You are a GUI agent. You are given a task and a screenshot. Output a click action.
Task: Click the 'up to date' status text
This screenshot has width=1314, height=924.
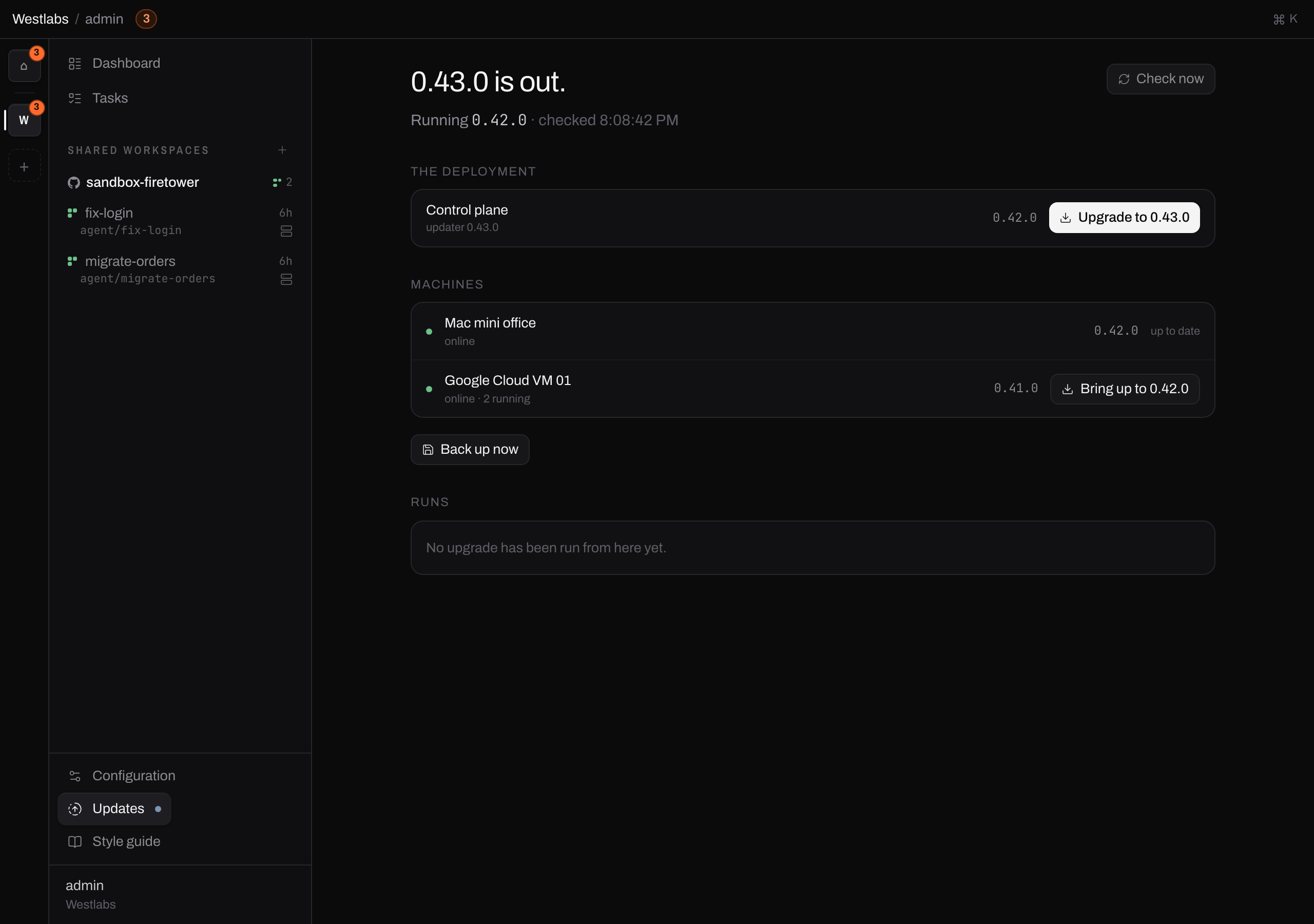1175,332
